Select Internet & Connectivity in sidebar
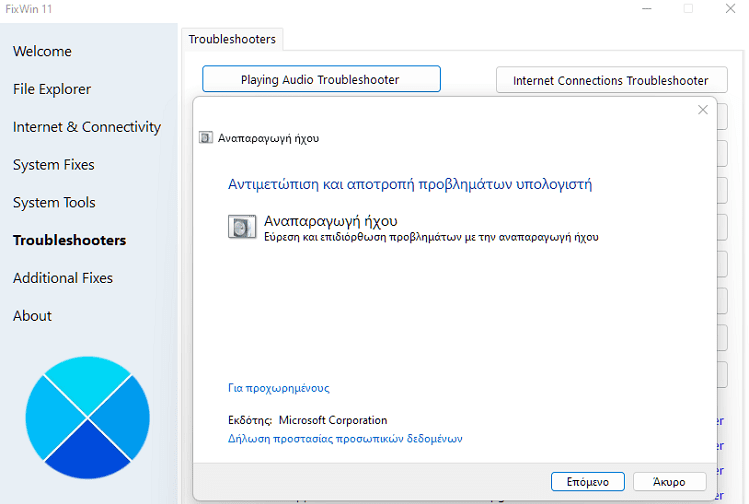 (87, 127)
